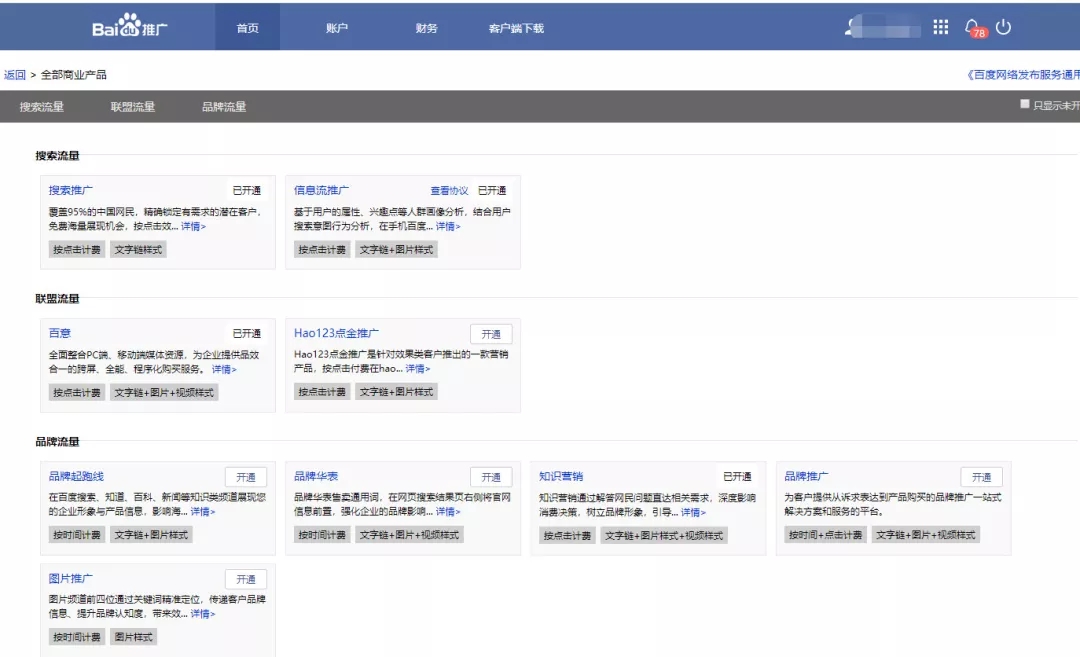Click the Baidu 推广 logo

[x=129, y=25]
